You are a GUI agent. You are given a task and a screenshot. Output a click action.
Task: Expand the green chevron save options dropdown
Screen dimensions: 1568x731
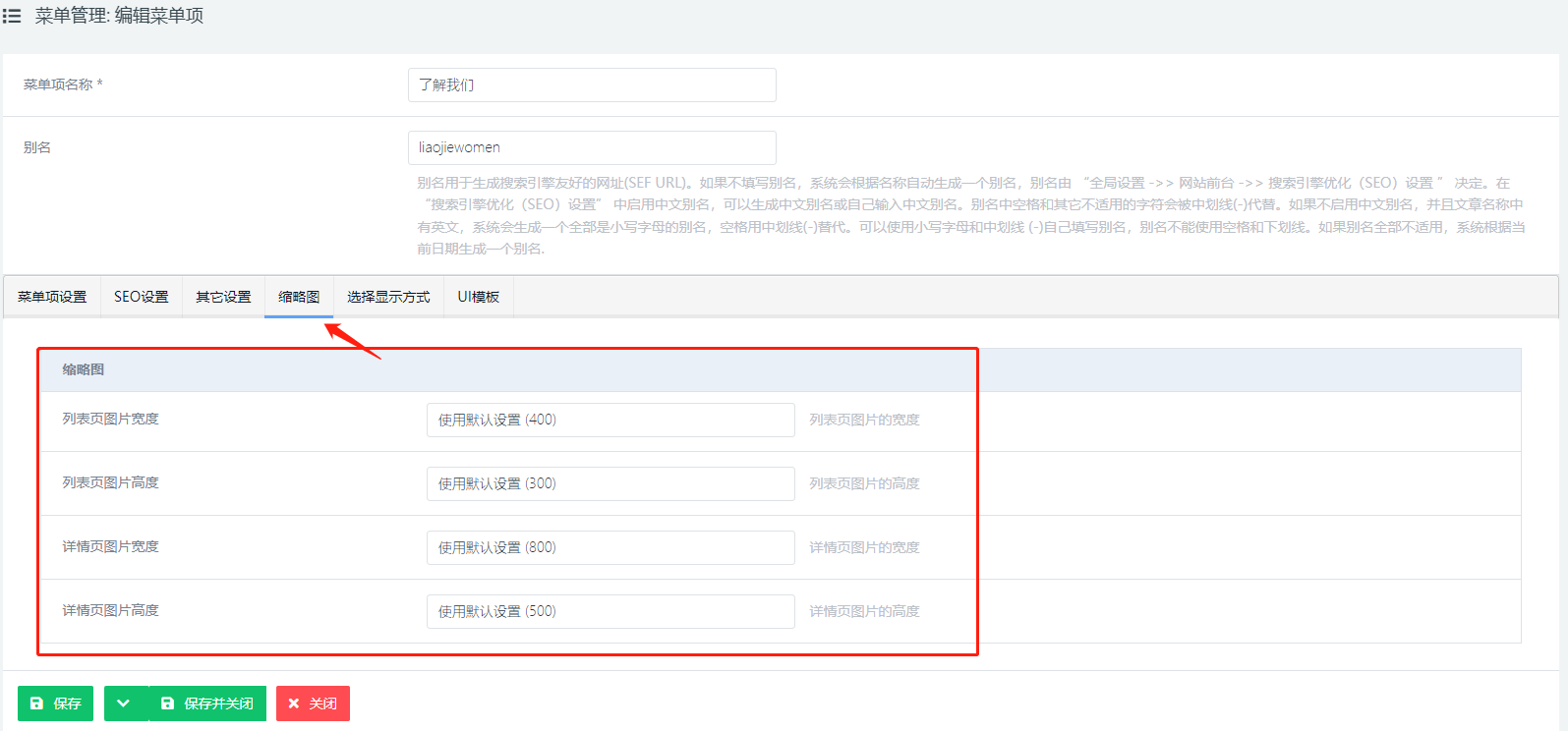click(124, 703)
